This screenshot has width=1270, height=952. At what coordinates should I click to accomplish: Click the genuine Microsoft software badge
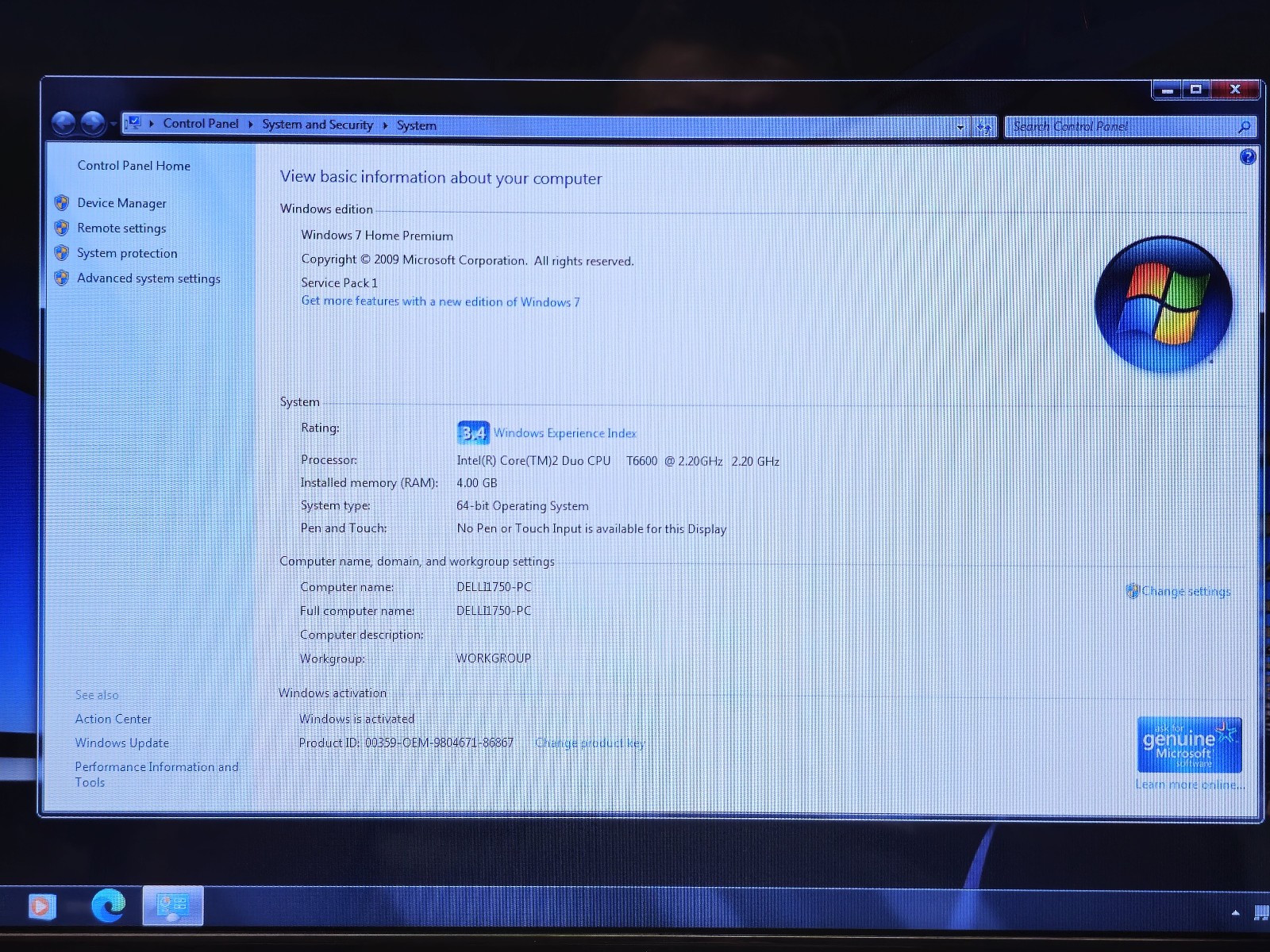pos(1189,745)
